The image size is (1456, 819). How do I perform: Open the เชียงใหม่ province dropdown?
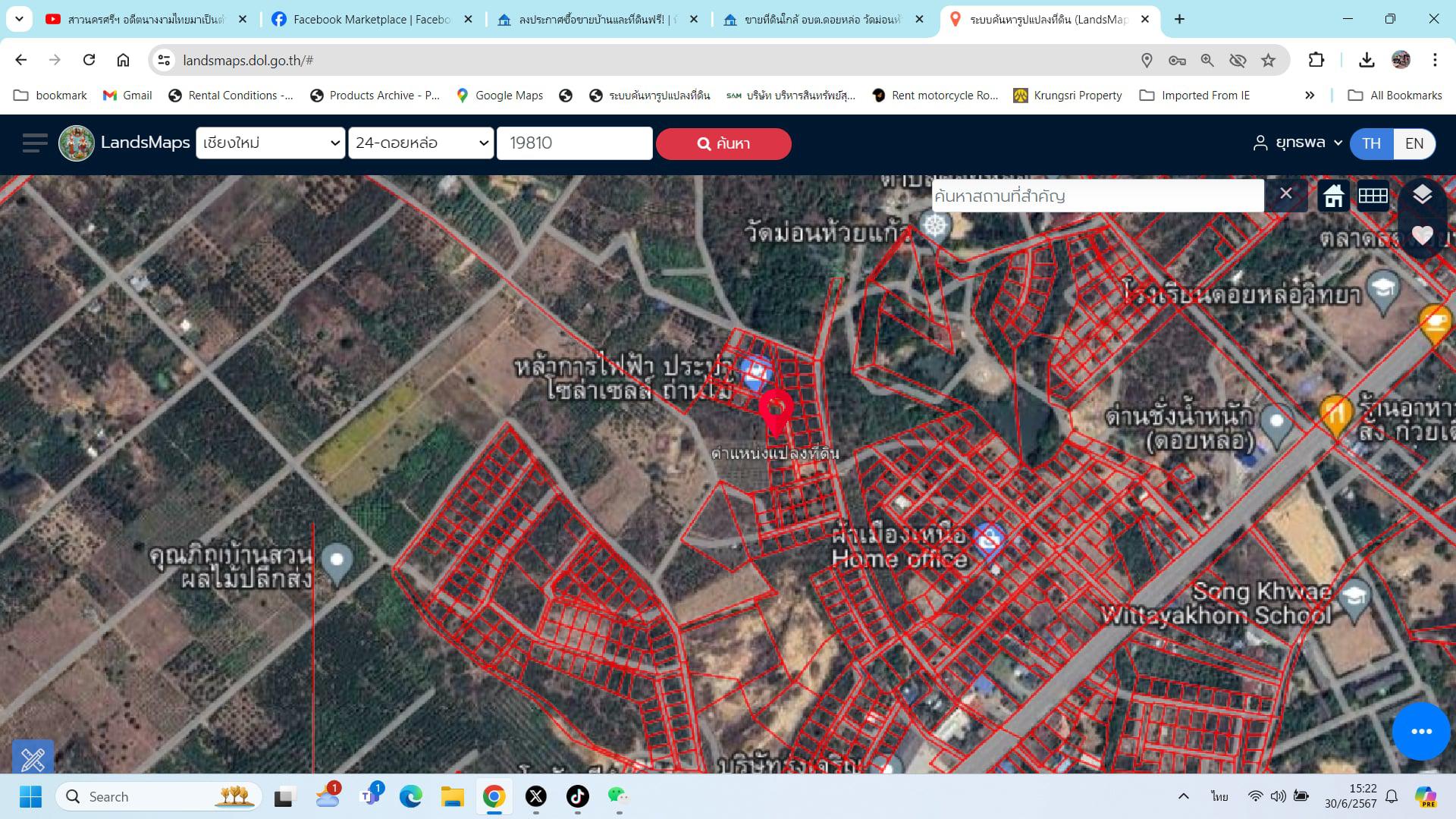[x=270, y=143]
